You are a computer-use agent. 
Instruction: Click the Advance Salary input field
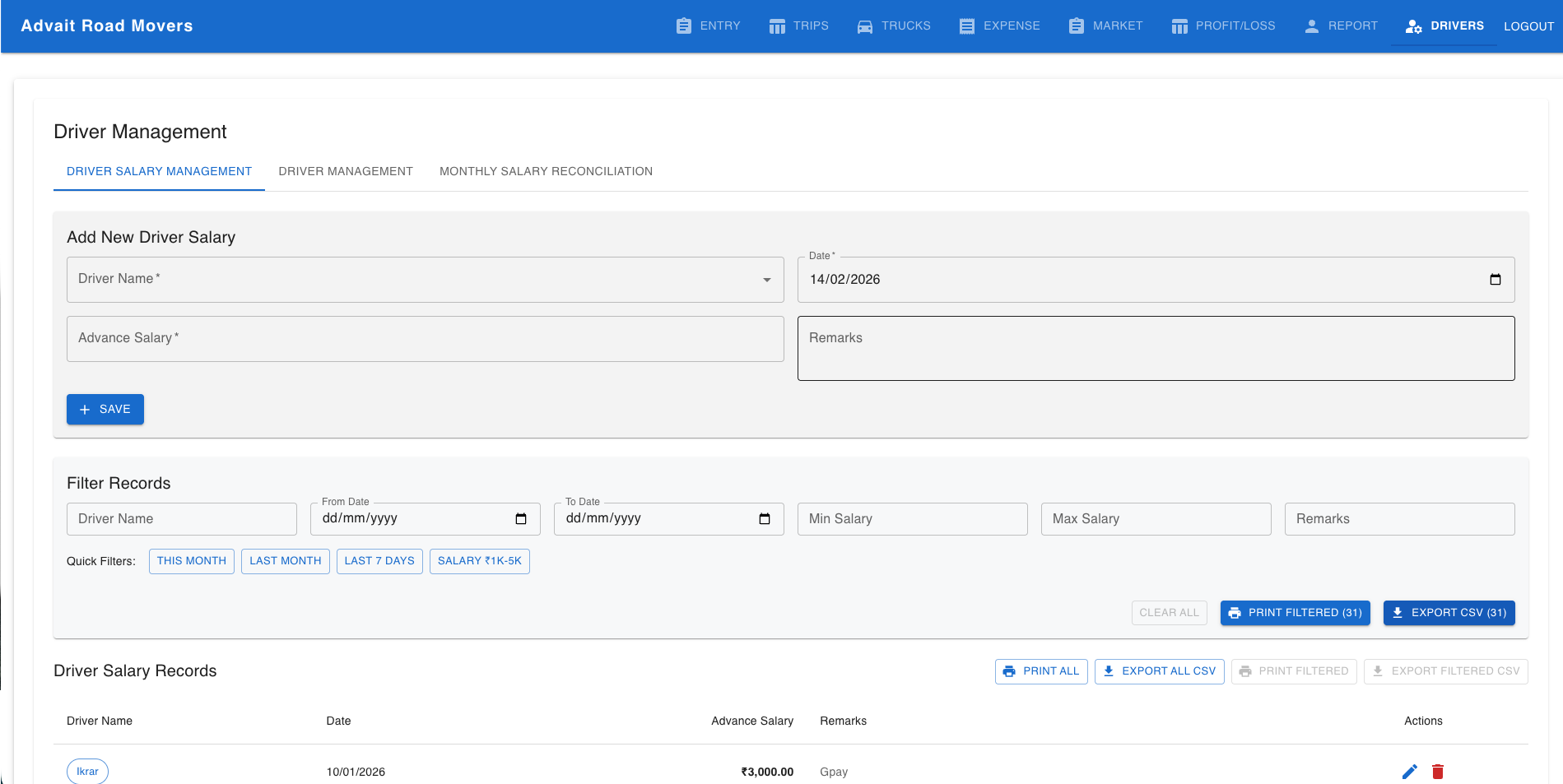pos(425,339)
